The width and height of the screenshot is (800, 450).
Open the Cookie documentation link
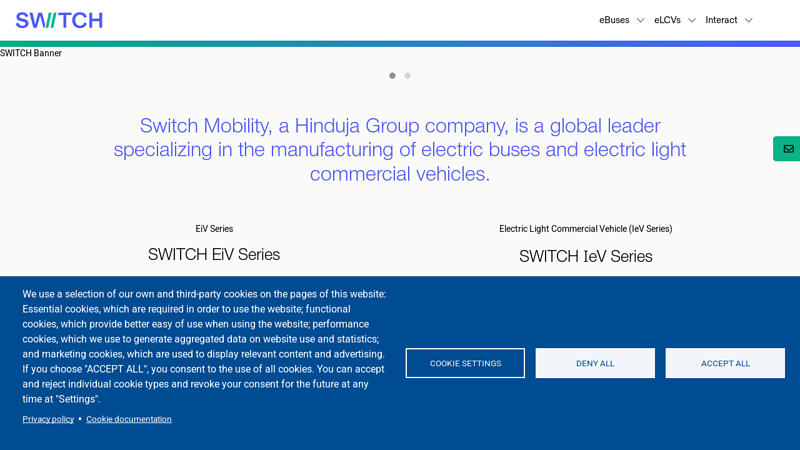coord(129,419)
